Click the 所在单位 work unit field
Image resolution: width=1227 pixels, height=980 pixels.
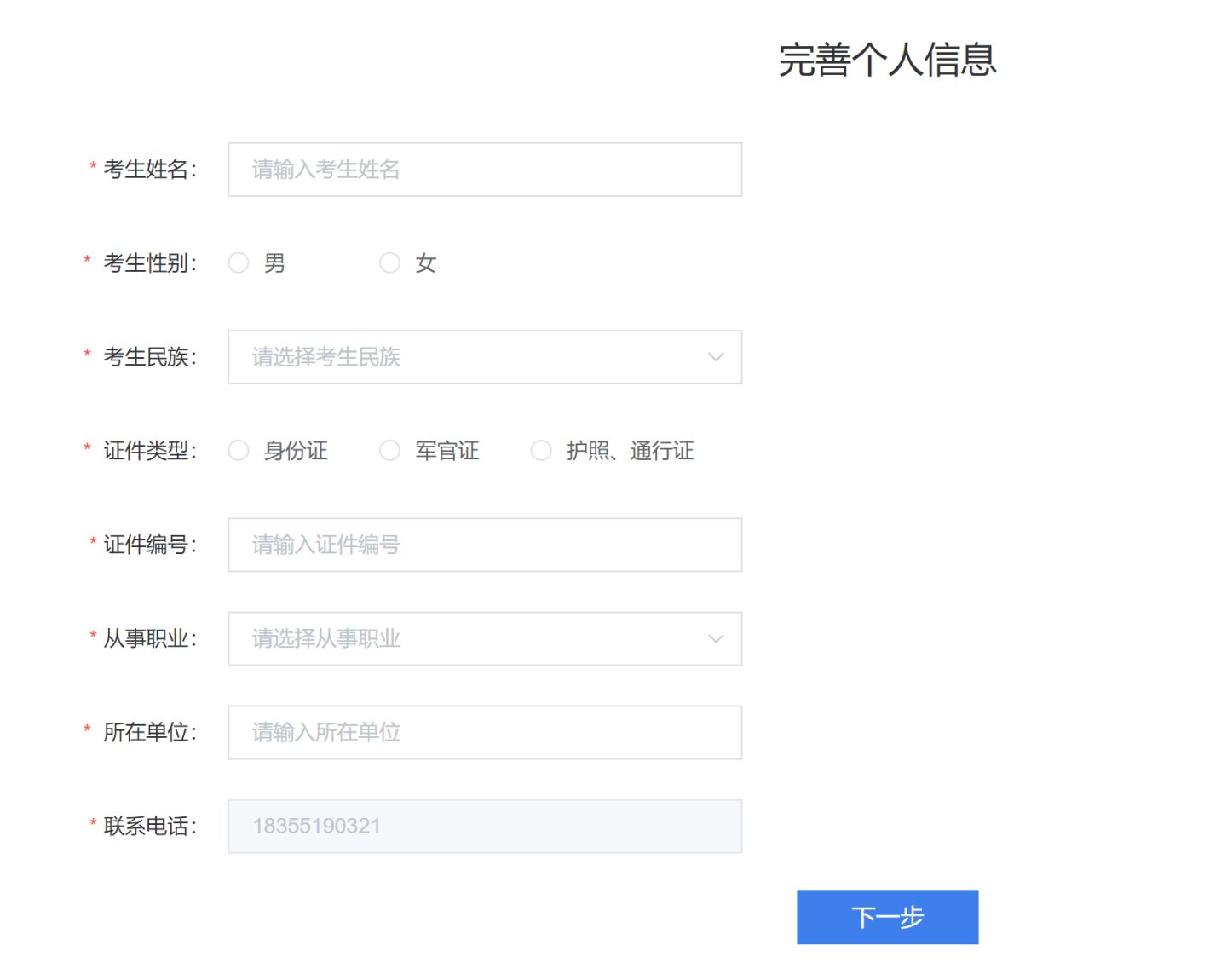(484, 732)
